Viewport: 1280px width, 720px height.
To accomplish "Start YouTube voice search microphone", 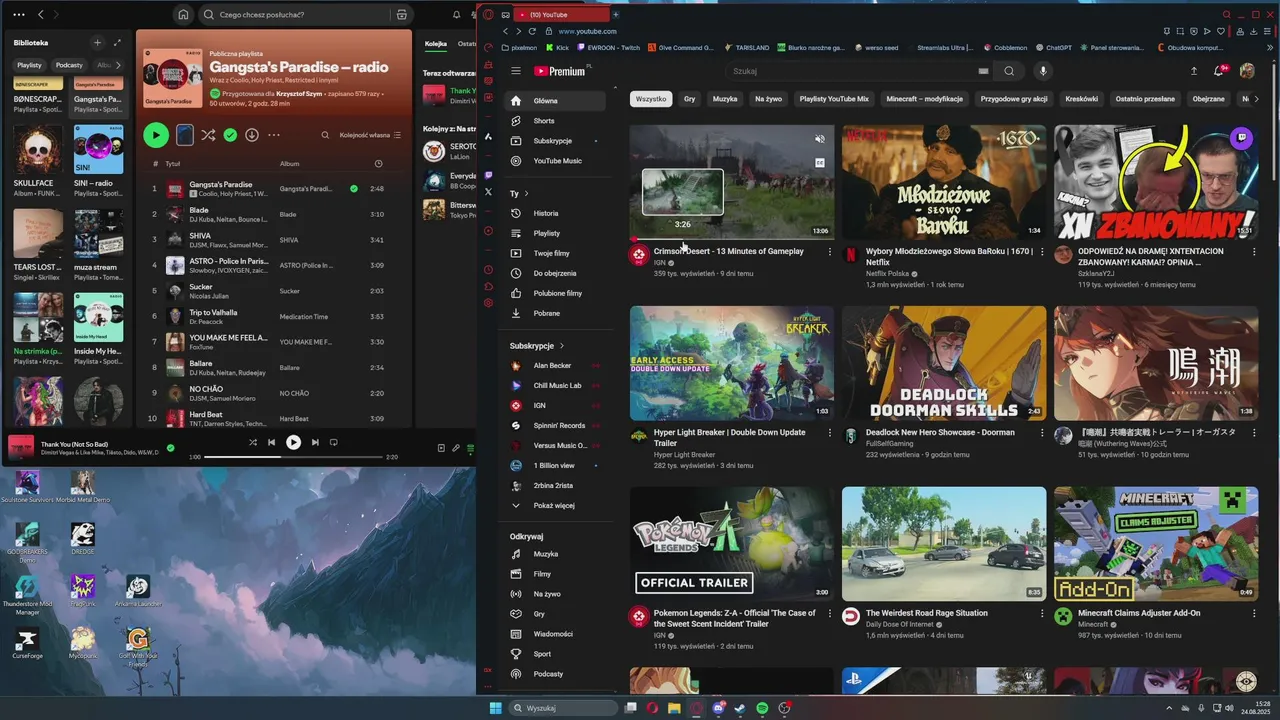I will click(x=1043, y=71).
